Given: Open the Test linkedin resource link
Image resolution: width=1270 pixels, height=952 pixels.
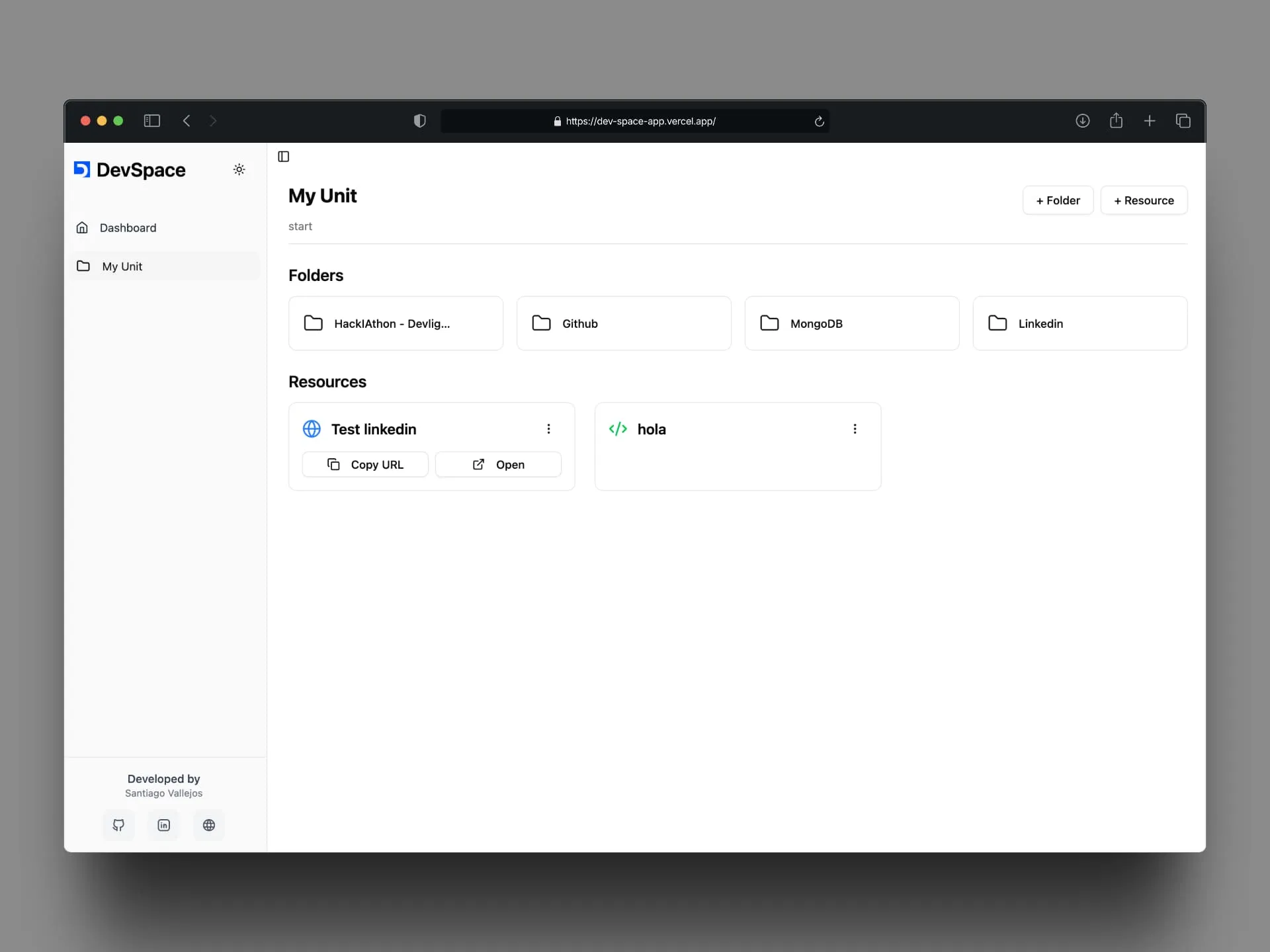Looking at the screenshot, I should pos(498,465).
